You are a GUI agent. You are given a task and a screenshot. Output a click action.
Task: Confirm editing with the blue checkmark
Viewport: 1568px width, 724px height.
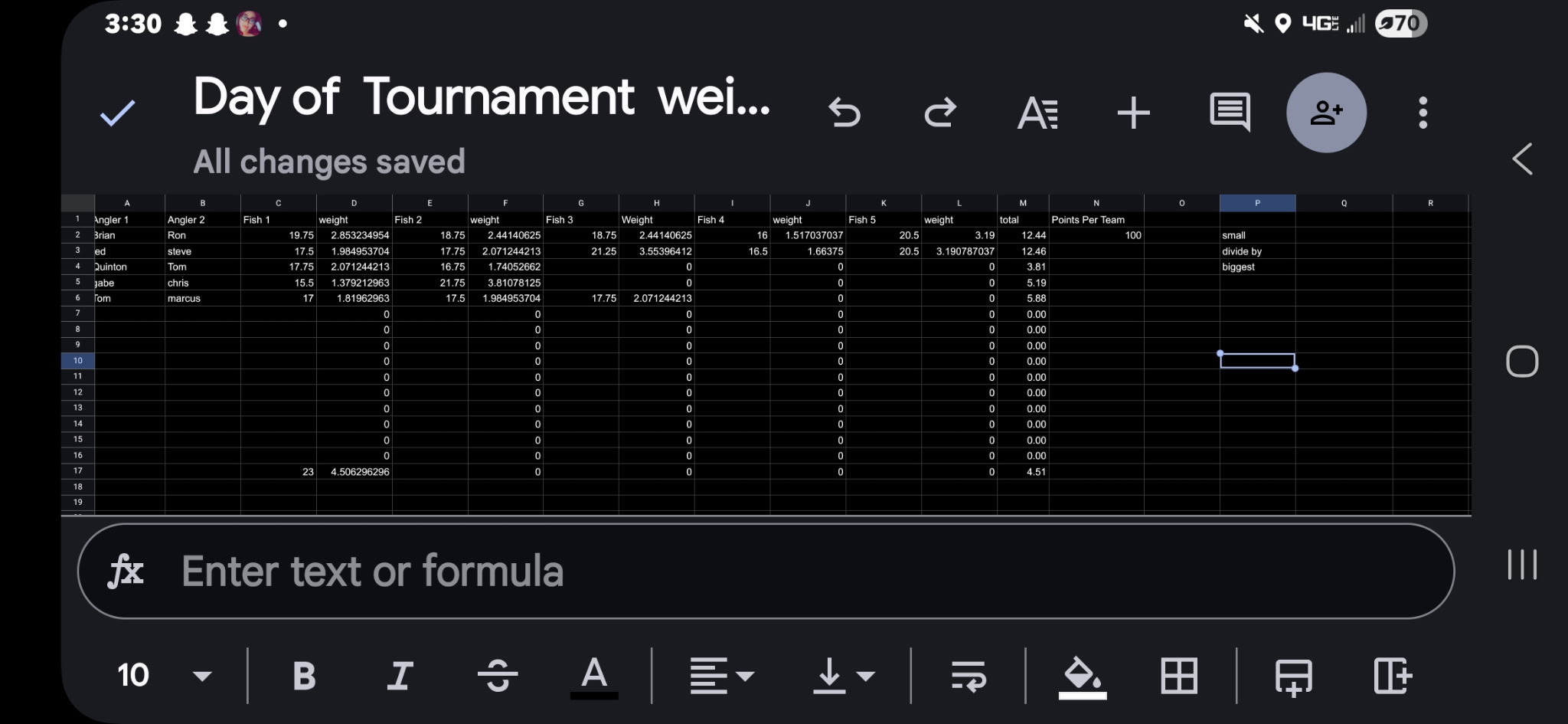117,113
